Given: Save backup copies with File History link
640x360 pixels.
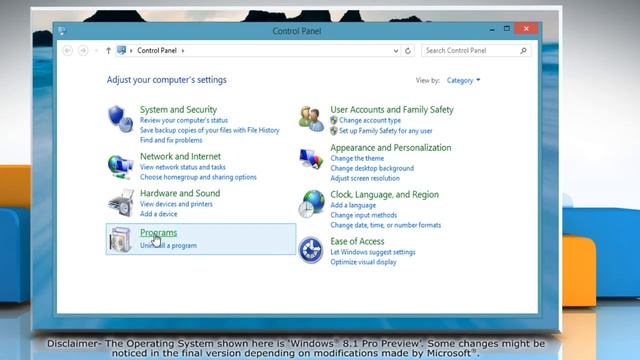Looking at the screenshot, I should click(x=210, y=130).
